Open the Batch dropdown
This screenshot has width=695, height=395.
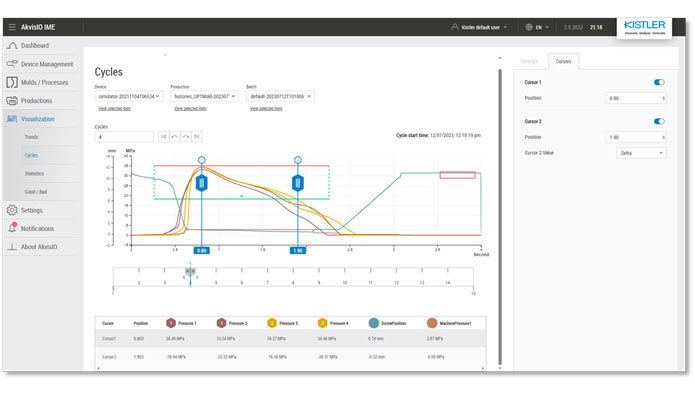(x=280, y=96)
